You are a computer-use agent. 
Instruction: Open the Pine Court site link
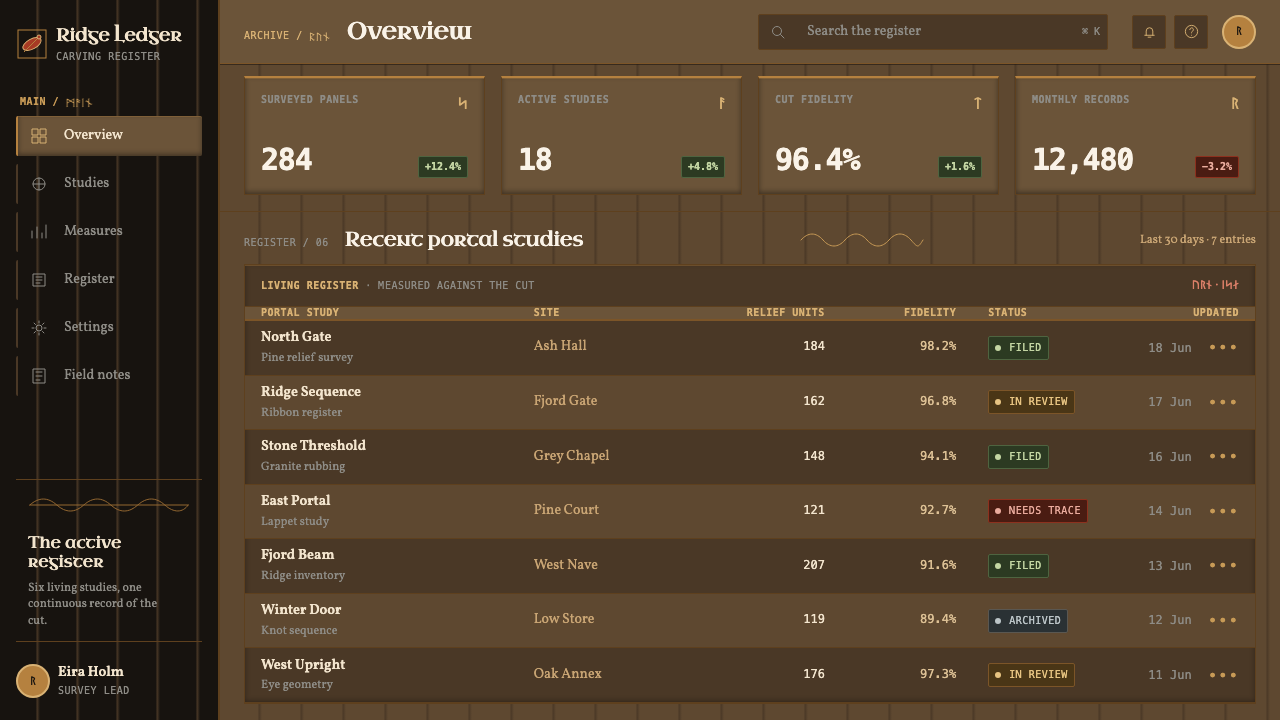566,510
